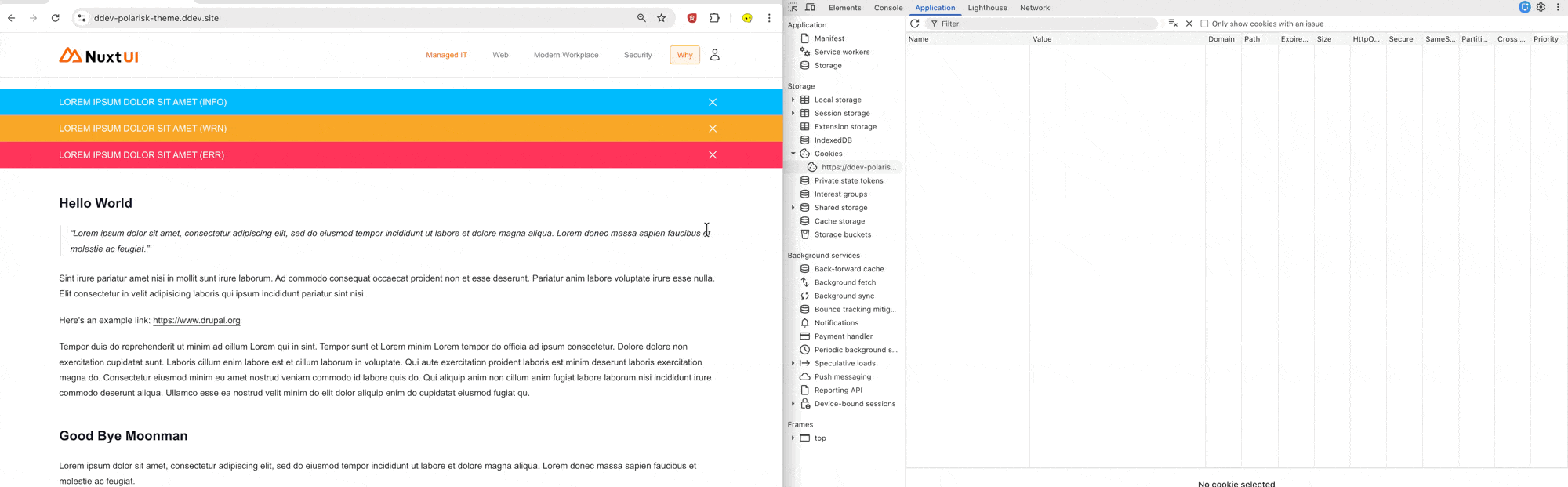
Task: Toggle the device toolbar icon in DevTools
Action: 810,8
